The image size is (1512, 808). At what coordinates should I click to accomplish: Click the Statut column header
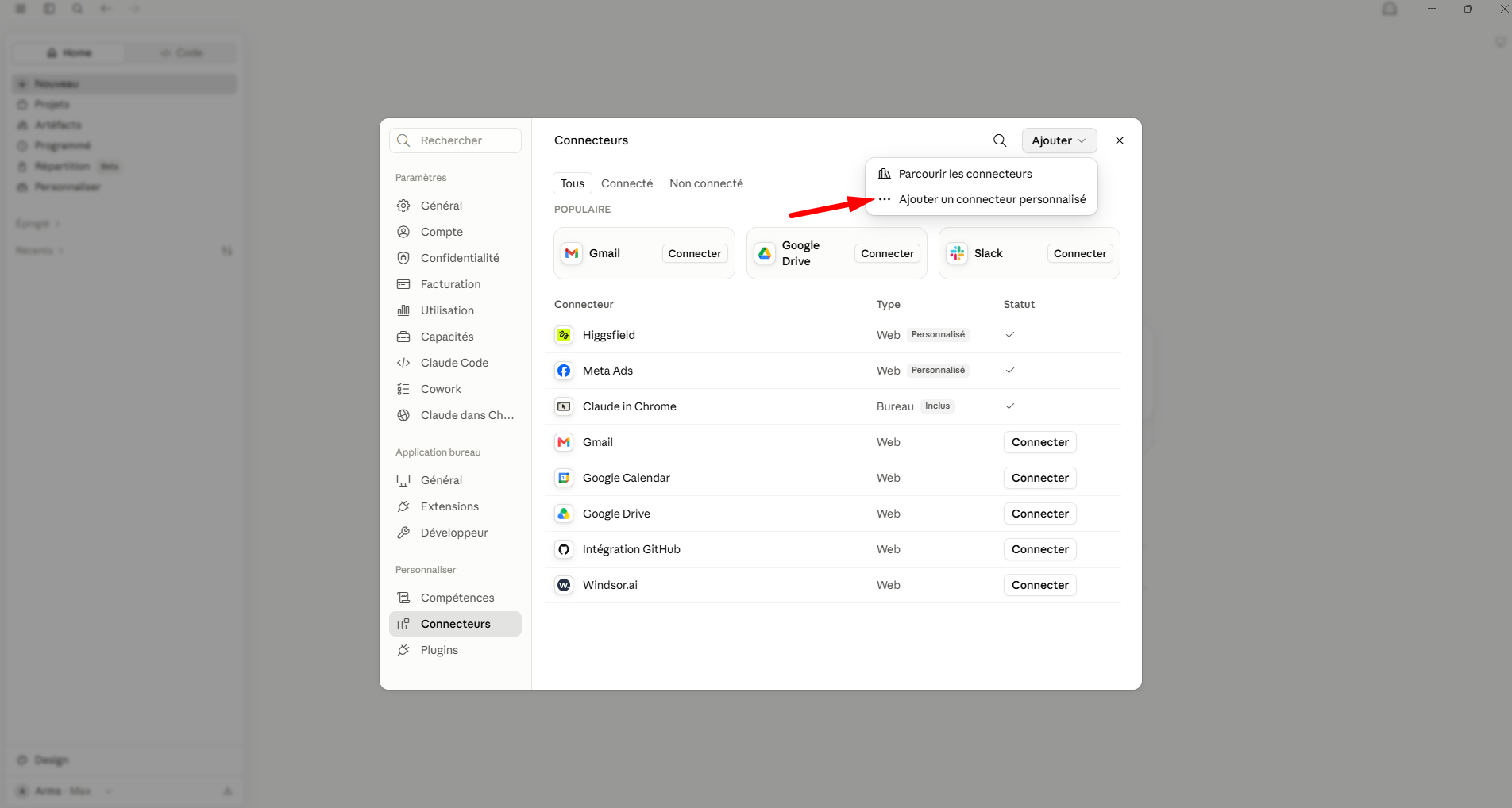[x=1019, y=304]
